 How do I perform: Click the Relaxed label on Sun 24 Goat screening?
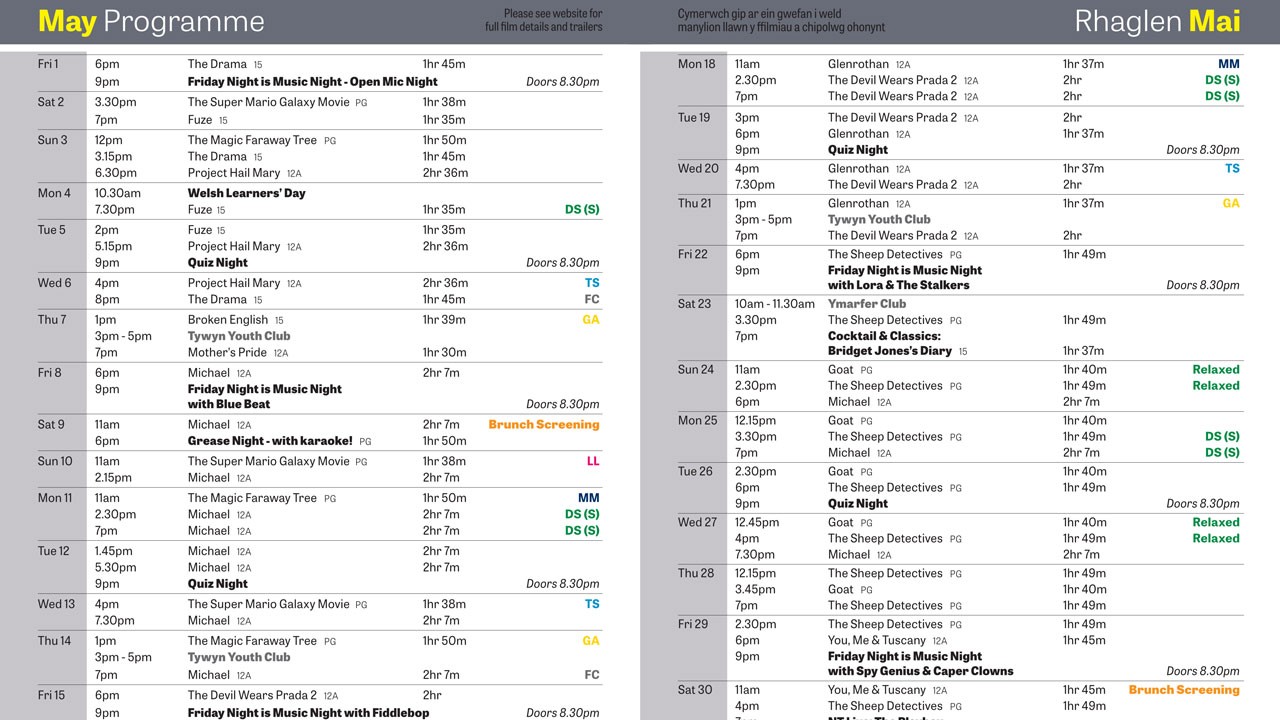tap(1216, 369)
